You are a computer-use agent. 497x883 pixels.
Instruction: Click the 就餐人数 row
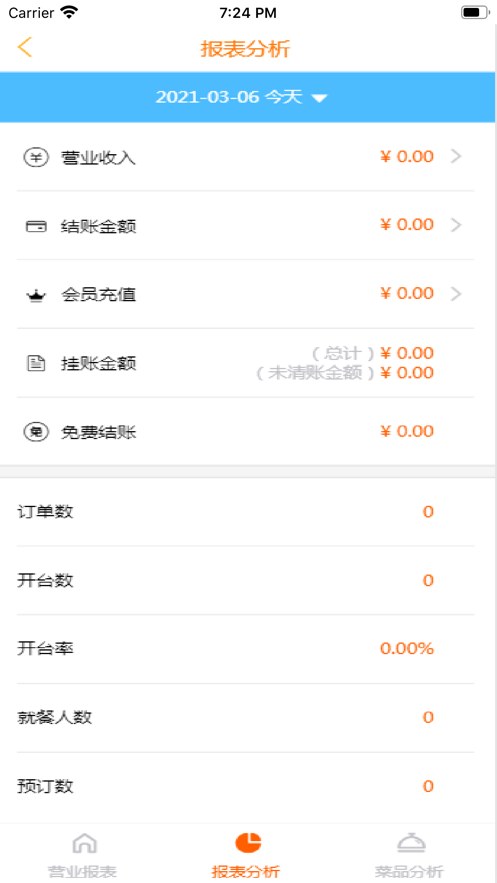pyautogui.click(x=245, y=717)
